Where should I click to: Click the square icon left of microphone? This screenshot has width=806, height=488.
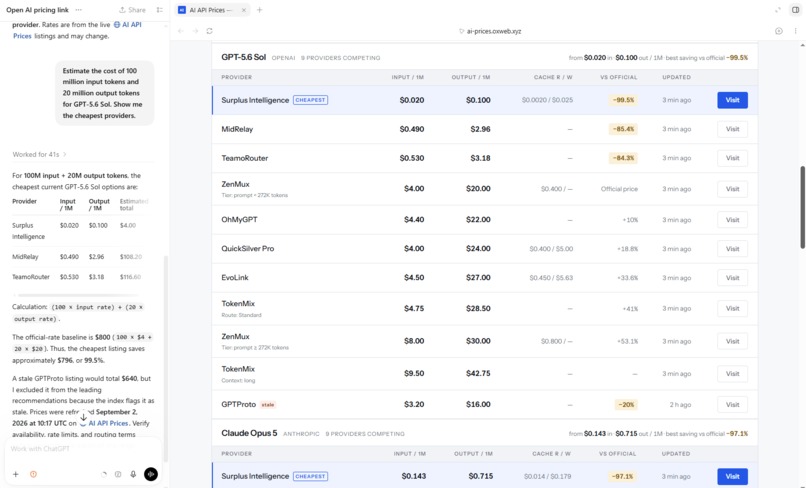click(118, 474)
